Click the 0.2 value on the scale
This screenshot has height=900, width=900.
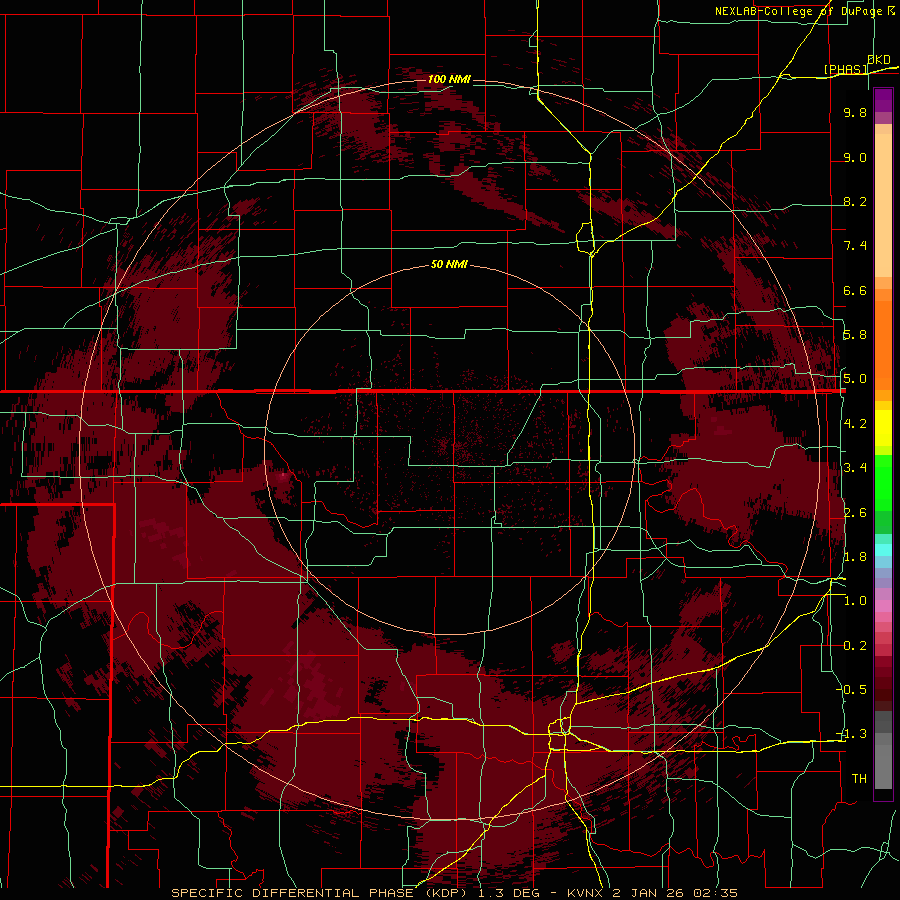(x=855, y=646)
